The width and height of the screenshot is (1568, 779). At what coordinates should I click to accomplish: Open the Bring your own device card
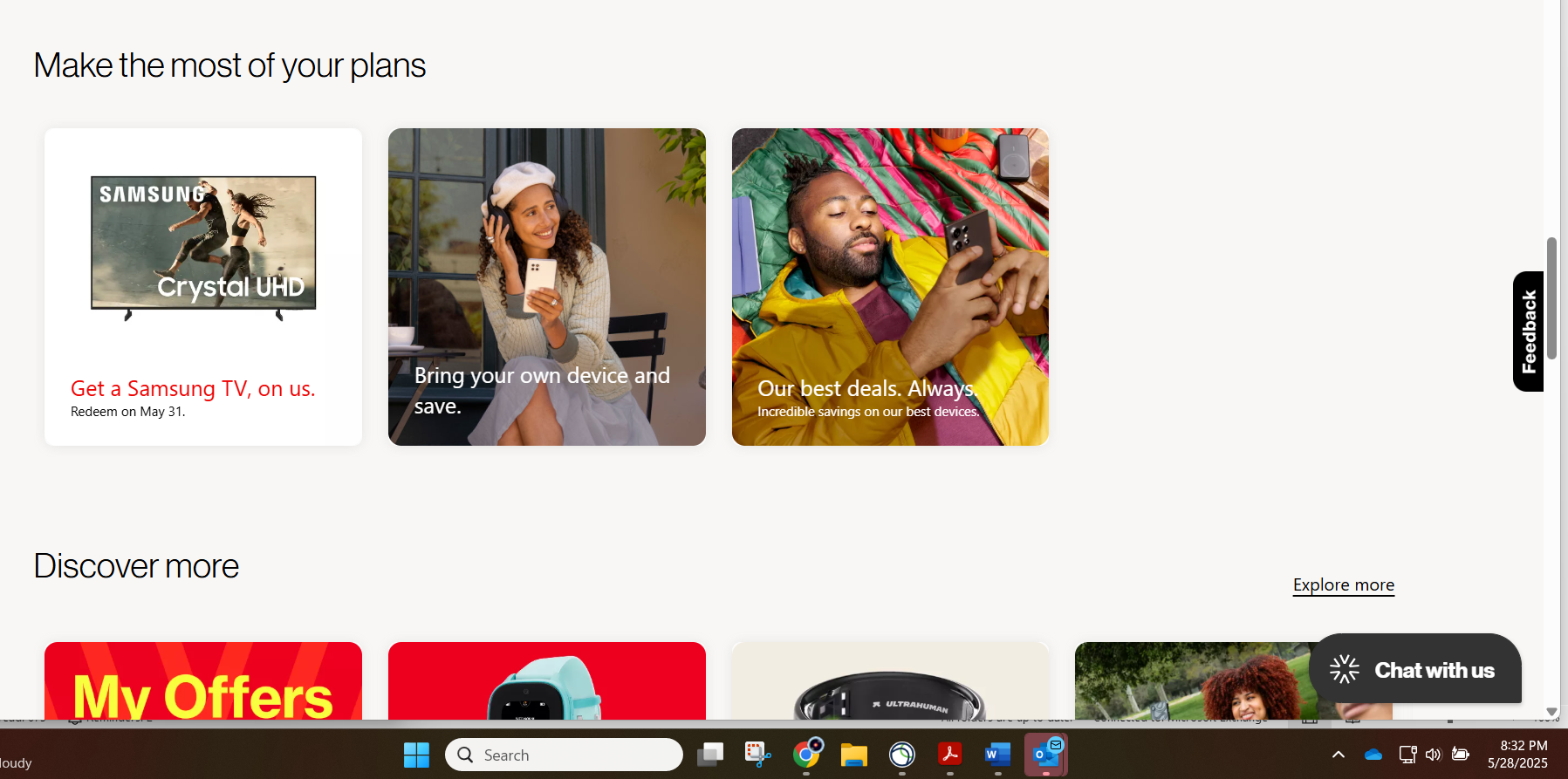pos(547,287)
